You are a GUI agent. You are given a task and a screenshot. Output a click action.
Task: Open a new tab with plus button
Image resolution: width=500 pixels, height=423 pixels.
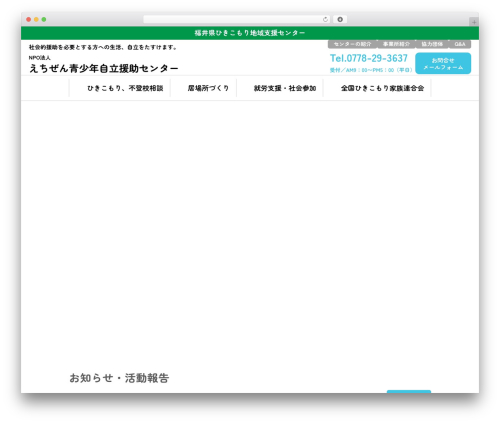click(474, 22)
